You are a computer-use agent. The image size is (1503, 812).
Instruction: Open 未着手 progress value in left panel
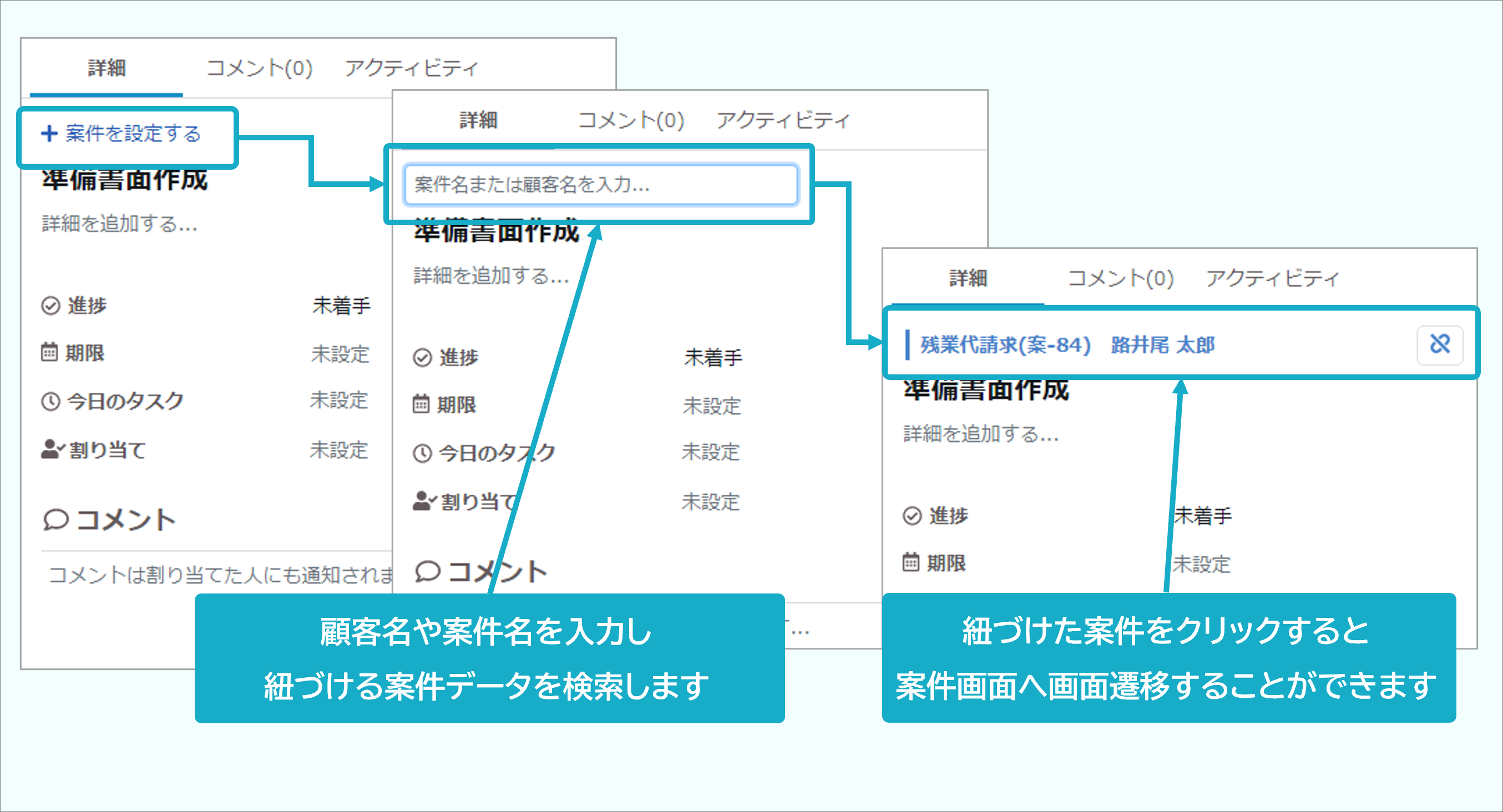click(x=341, y=306)
